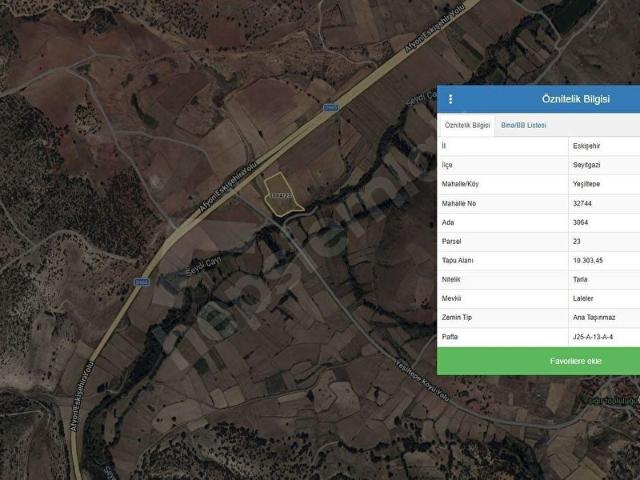Viewport: 640px width, 480px height.
Task: Select the Seyitgazi district value
Action: [586, 165]
